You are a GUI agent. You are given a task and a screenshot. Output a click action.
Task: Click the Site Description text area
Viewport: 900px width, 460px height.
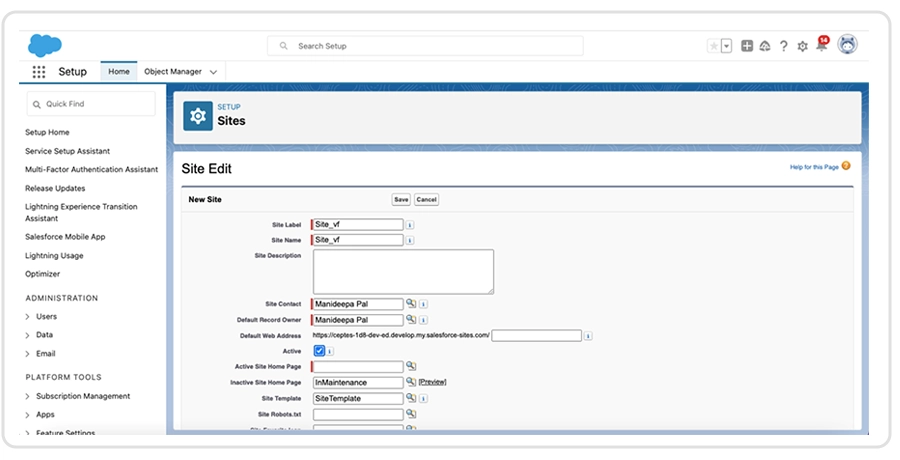pyautogui.click(x=403, y=271)
